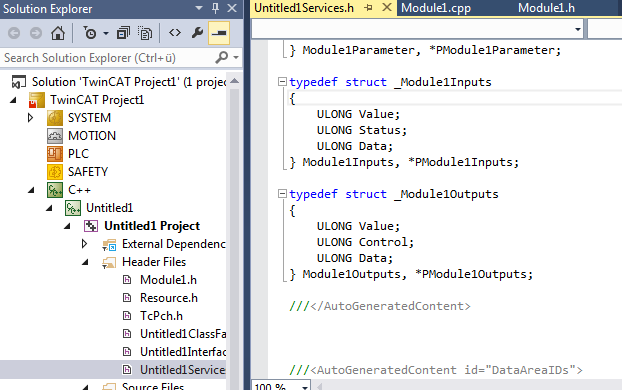Open Pending Changes Filter clock icon

90,33
